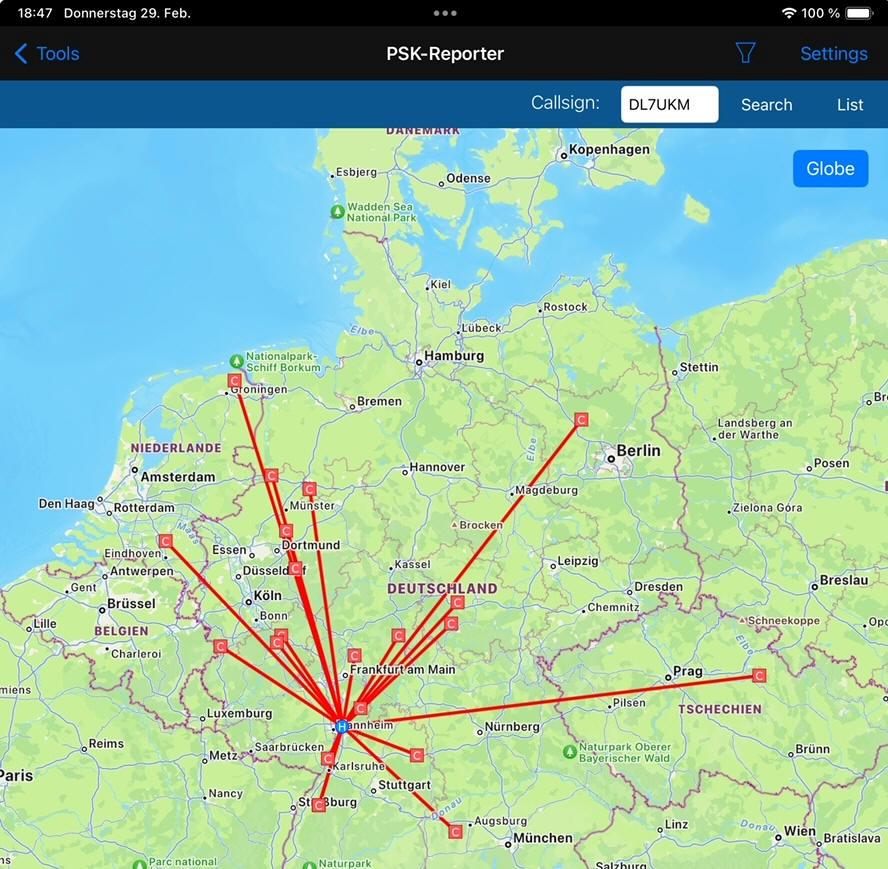Tap the Dresden city label
The image size is (888, 869).
(x=658, y=587)
